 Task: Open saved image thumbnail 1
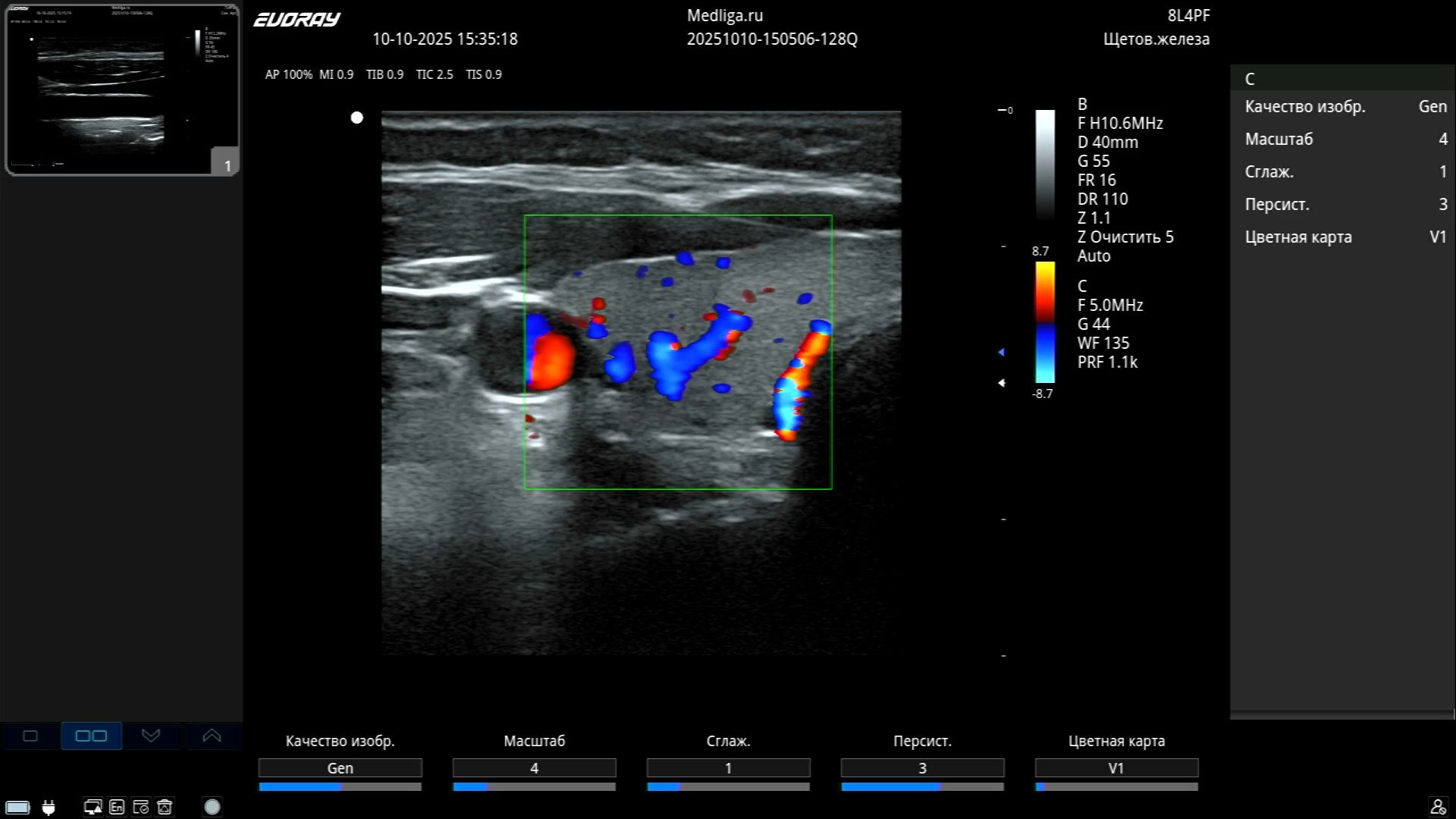[122, 89]
